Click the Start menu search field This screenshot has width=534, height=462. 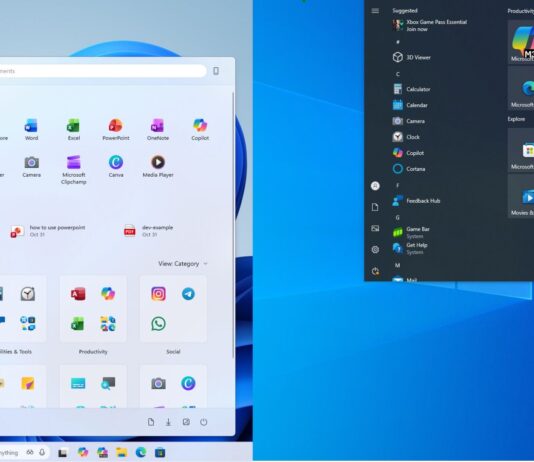click(x=102, y=71)
